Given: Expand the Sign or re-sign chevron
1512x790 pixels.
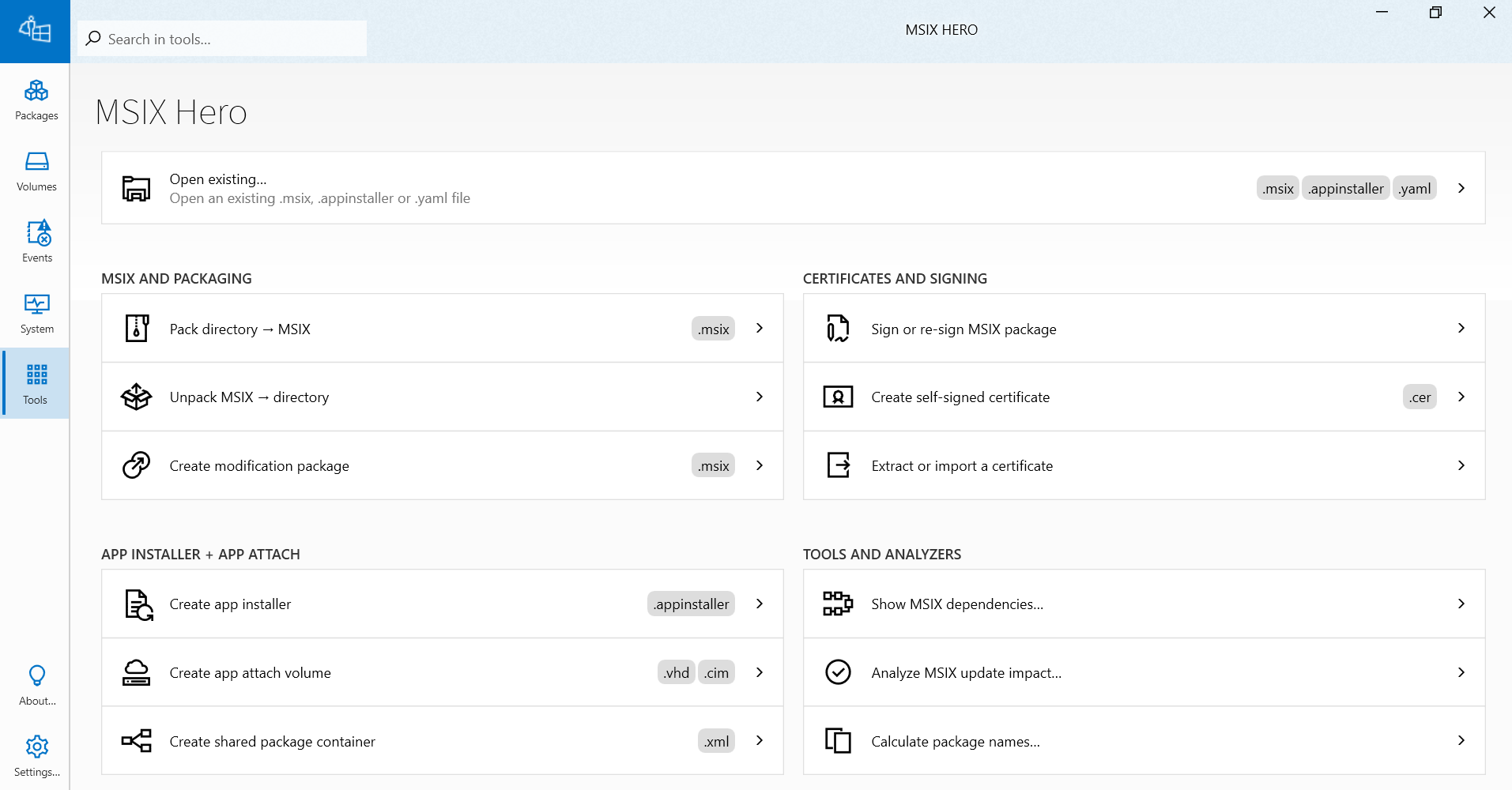Looking at the screenshot, I should pyautogui.click(x=1461, y=328).
